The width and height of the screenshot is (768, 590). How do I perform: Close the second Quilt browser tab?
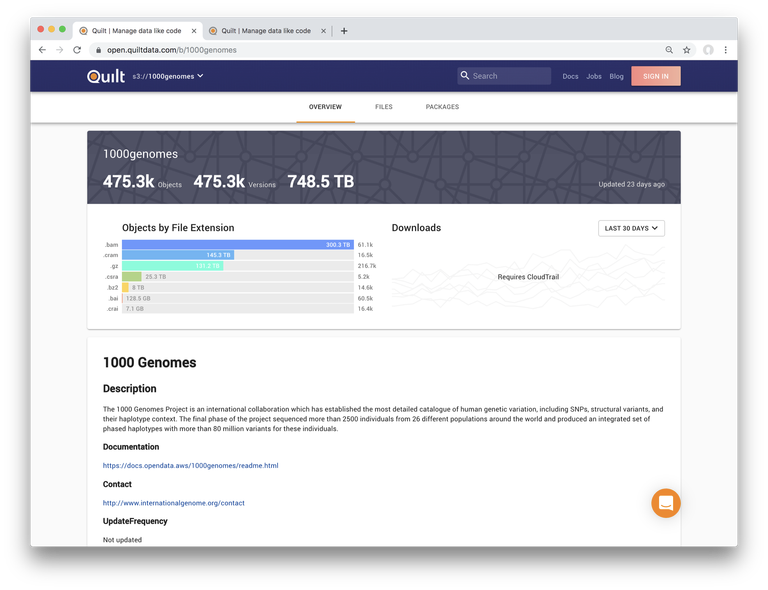(x=323, y=31)
